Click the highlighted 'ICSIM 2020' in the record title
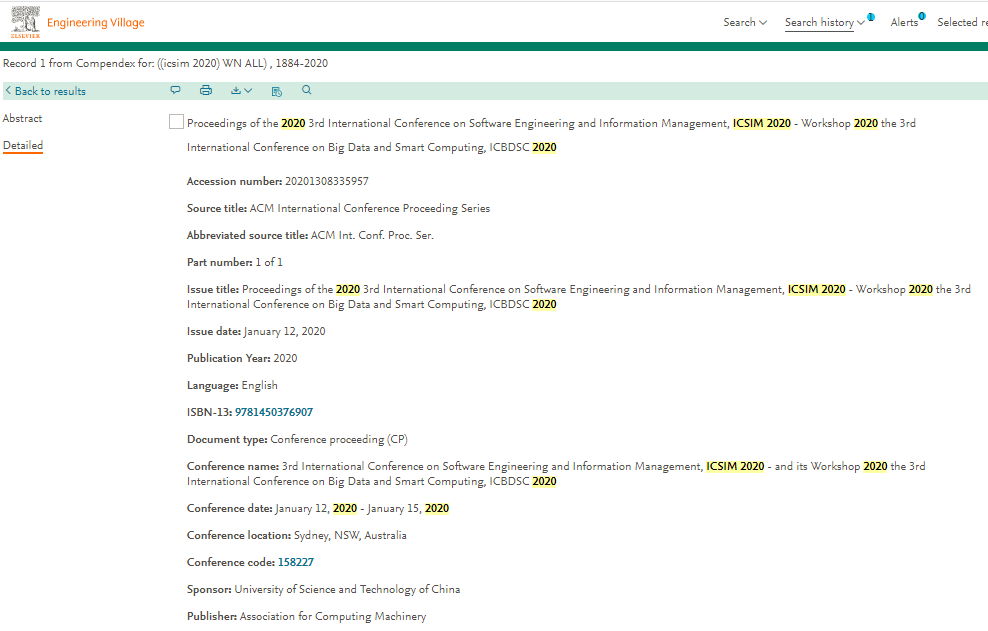This screenshot has height=631, width=988. (762, 124)
